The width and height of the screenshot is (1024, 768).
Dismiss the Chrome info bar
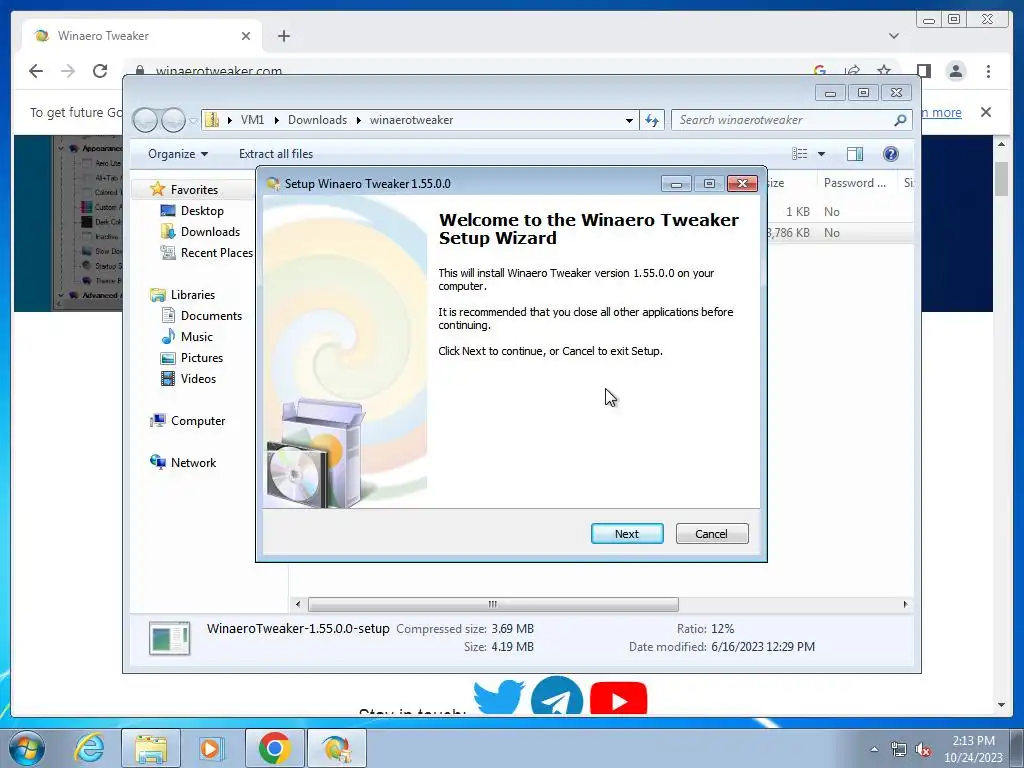click(x=986, y=112)
